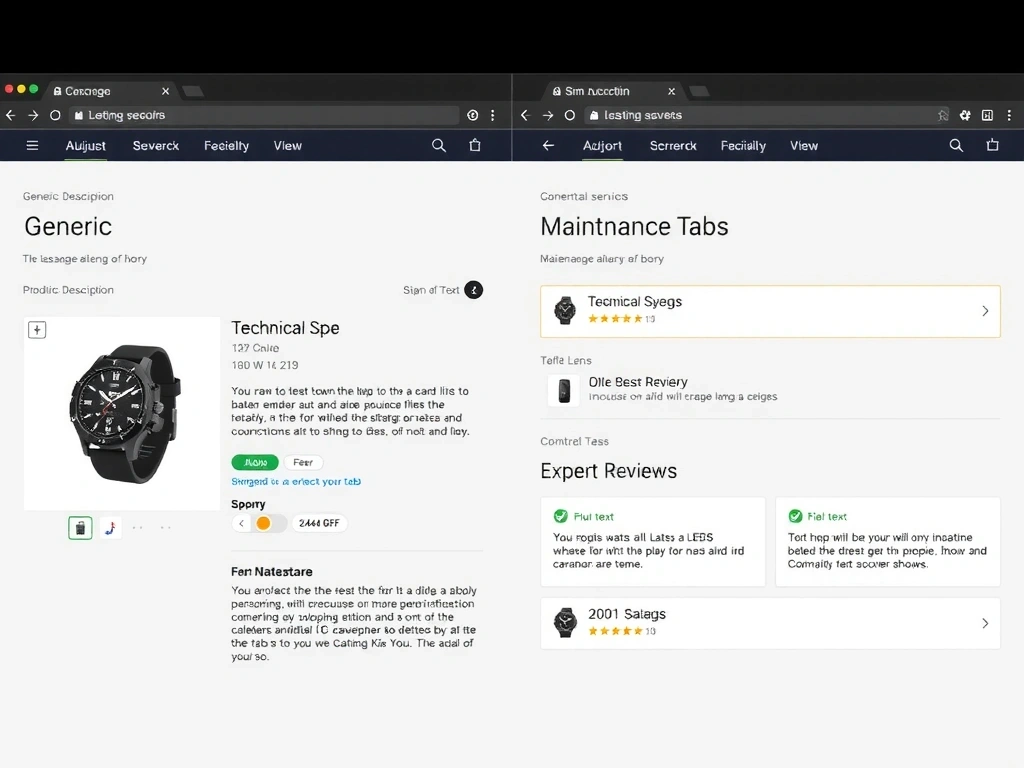This screenshot has height=768, width=1024.
Task: Reload the page in left browser window
Action: [55, 116]
